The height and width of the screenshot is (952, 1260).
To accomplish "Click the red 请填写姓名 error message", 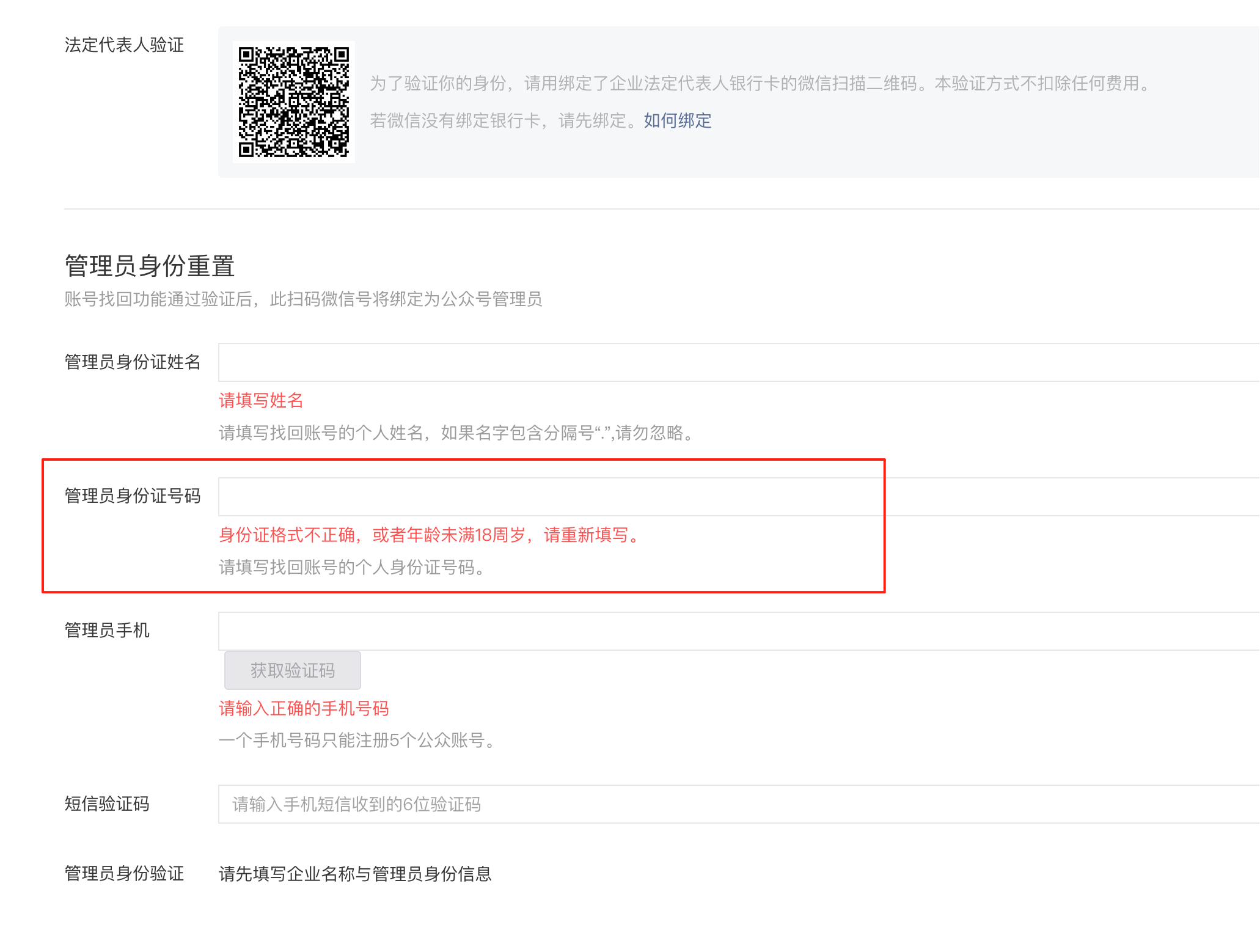I will click(x=261, y=400).
